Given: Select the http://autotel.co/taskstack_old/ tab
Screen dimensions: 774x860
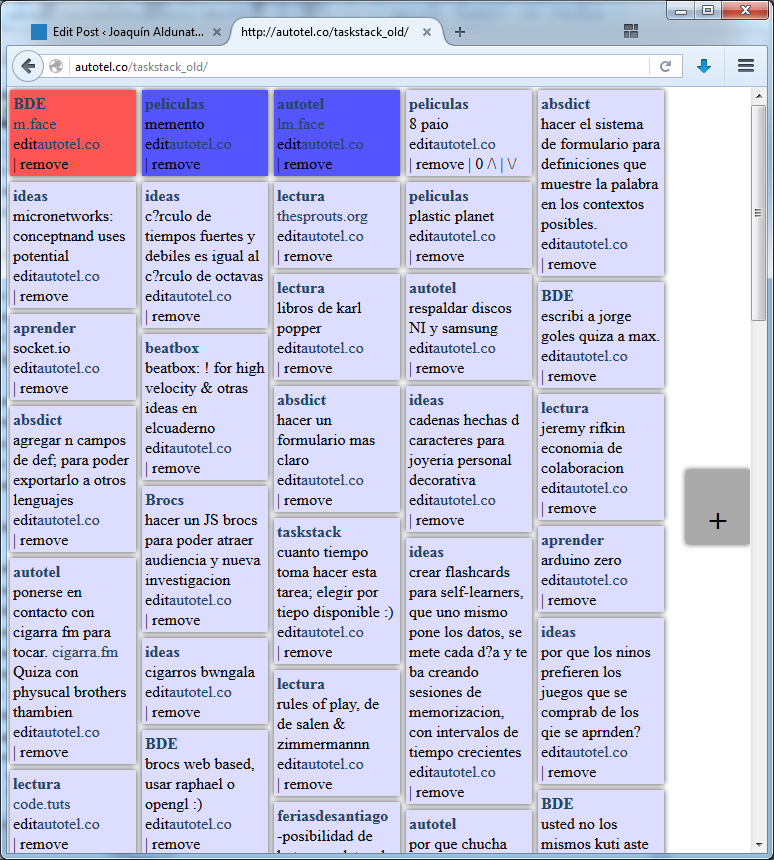Looking at the screenshot, I should [325, 32].
